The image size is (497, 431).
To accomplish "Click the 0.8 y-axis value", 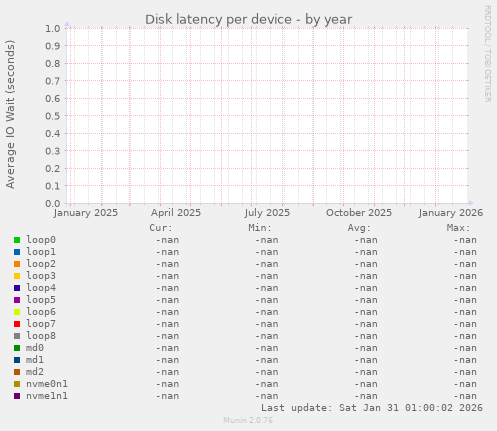I will click(x=53, y=63).
